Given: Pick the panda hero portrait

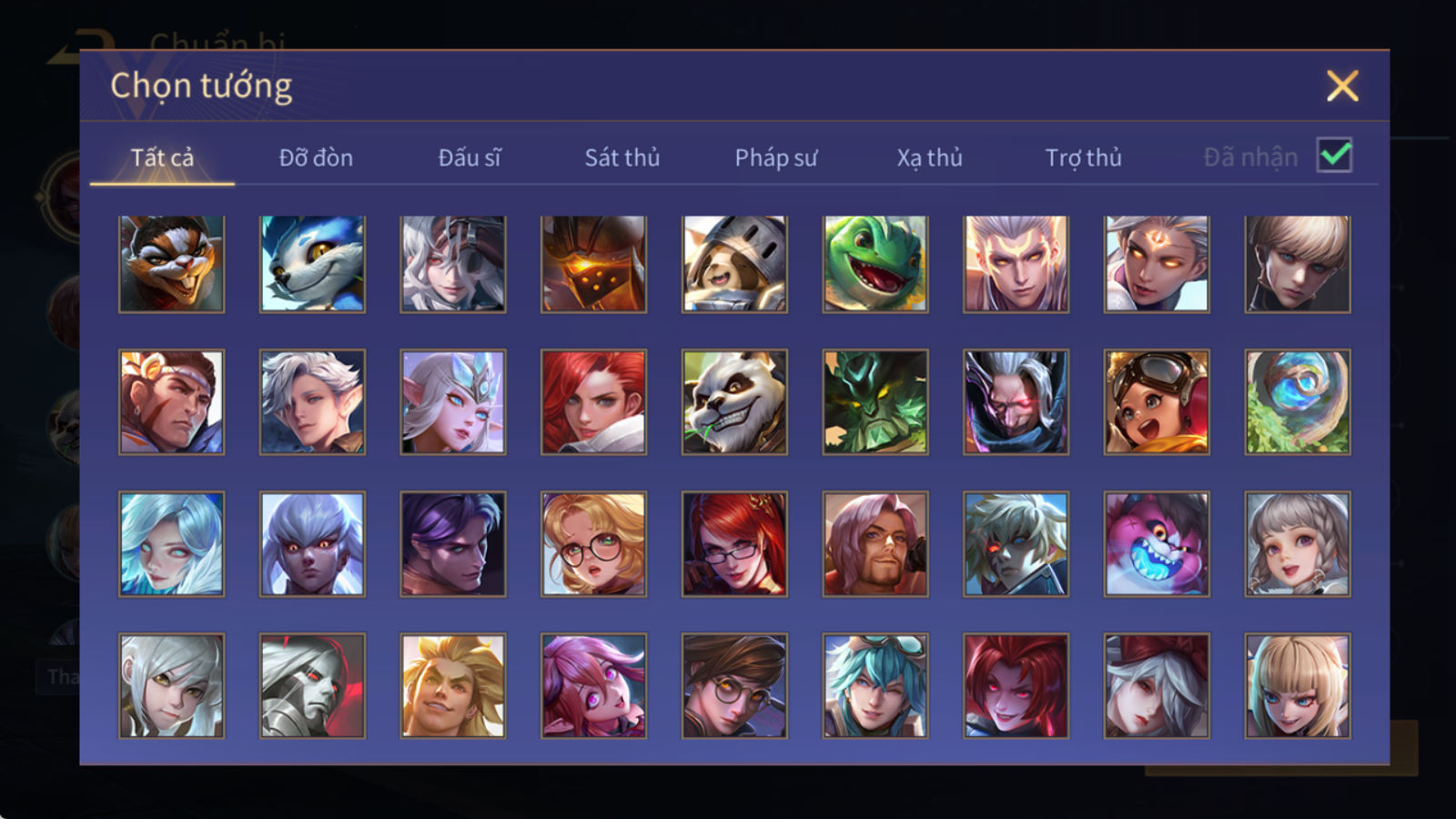Looking at the screenshot, I should pos(734,402).
